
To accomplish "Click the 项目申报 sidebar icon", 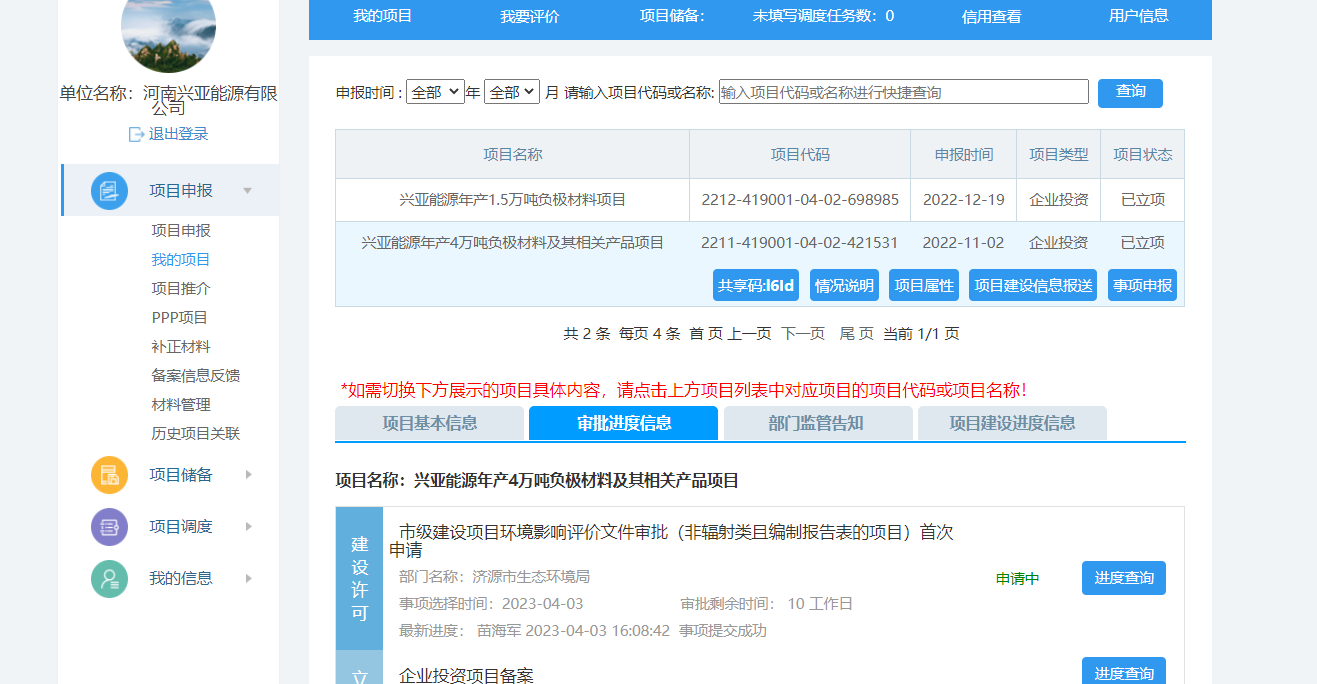I will tap(109, 191).
